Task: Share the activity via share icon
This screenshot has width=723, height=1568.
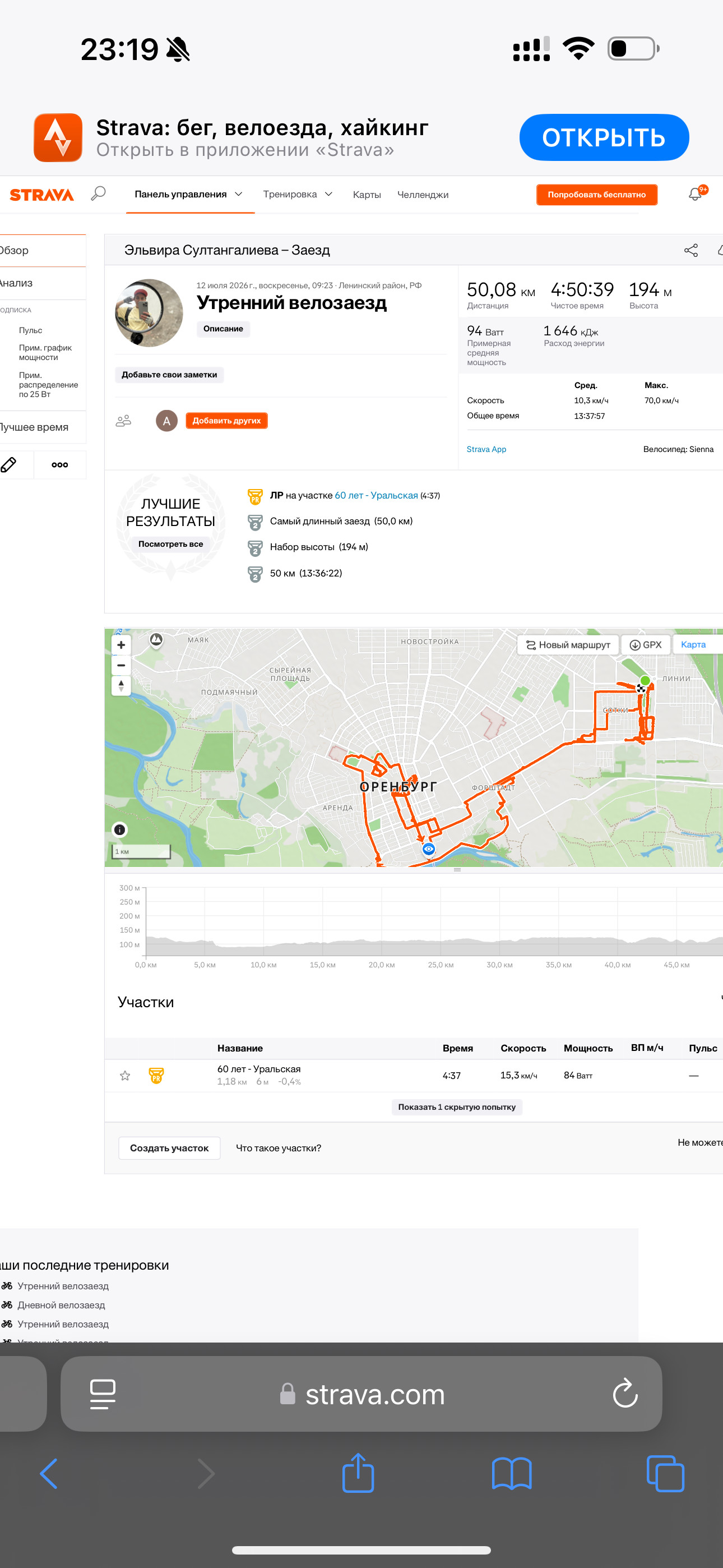Action: coord(690,250)
